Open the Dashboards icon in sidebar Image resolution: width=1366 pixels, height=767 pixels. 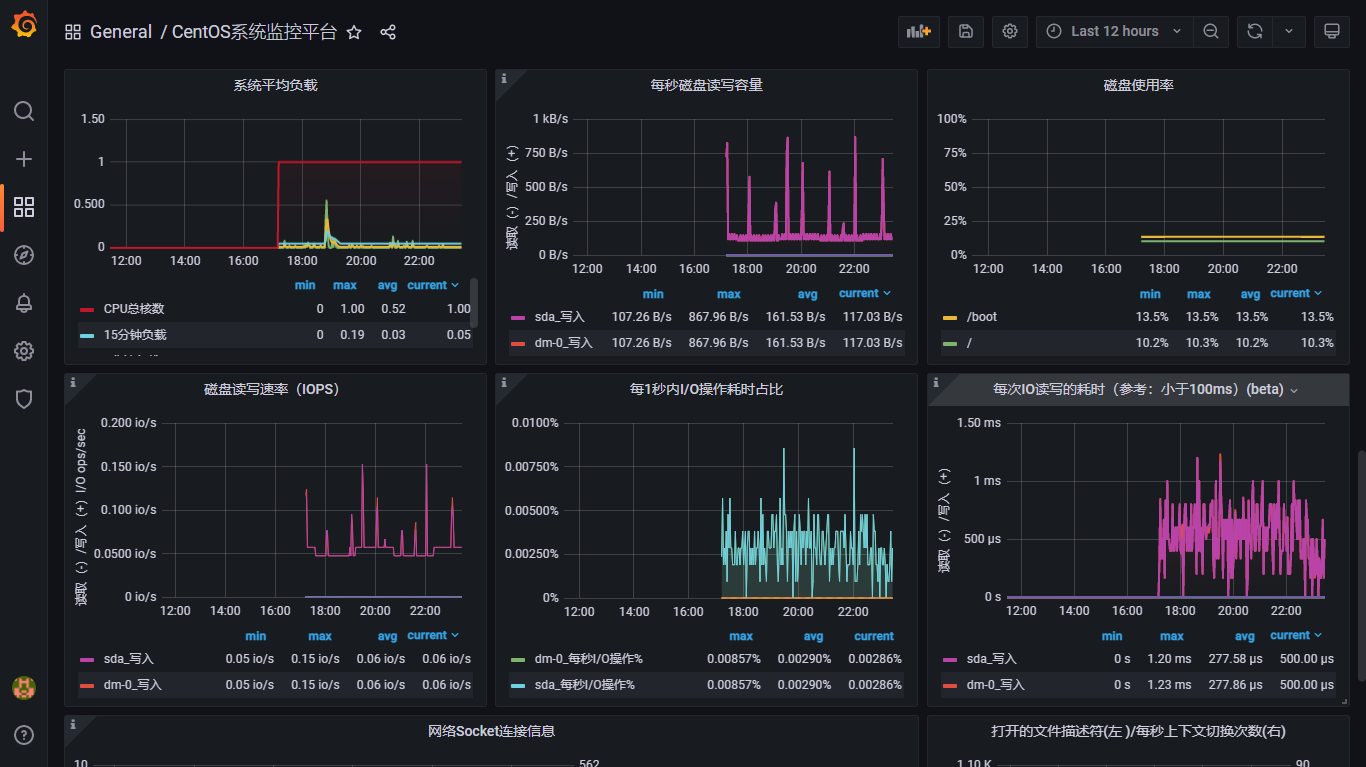[24, 207]
